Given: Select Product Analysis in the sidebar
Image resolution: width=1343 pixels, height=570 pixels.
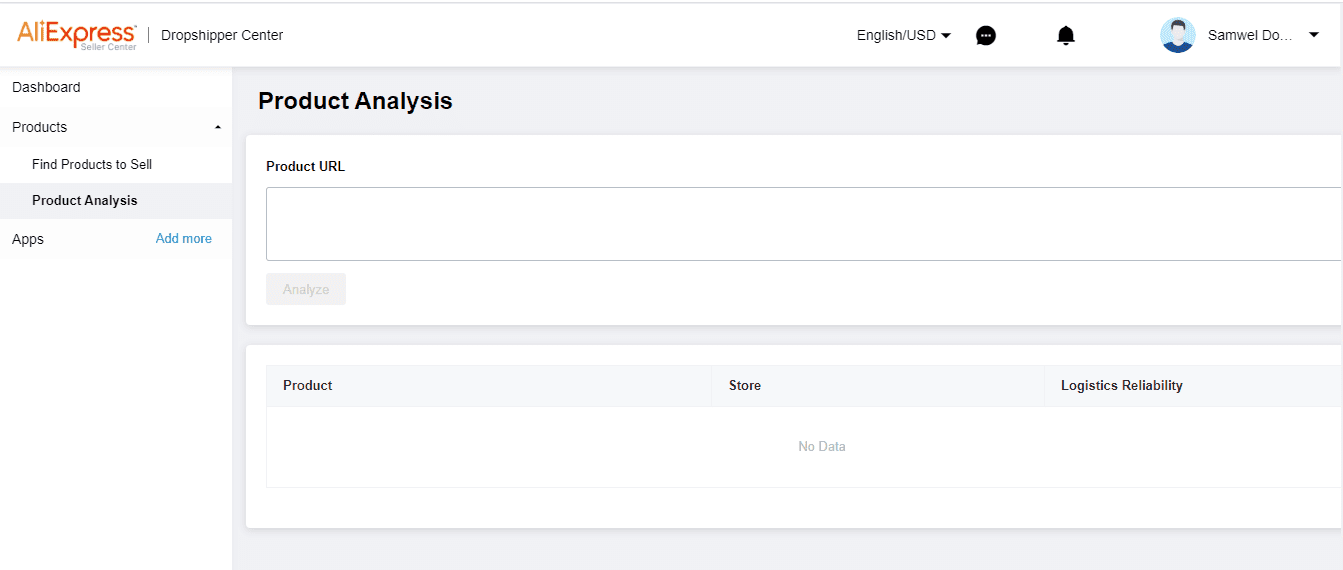Looking at the screenshot, I should (85, 200).
